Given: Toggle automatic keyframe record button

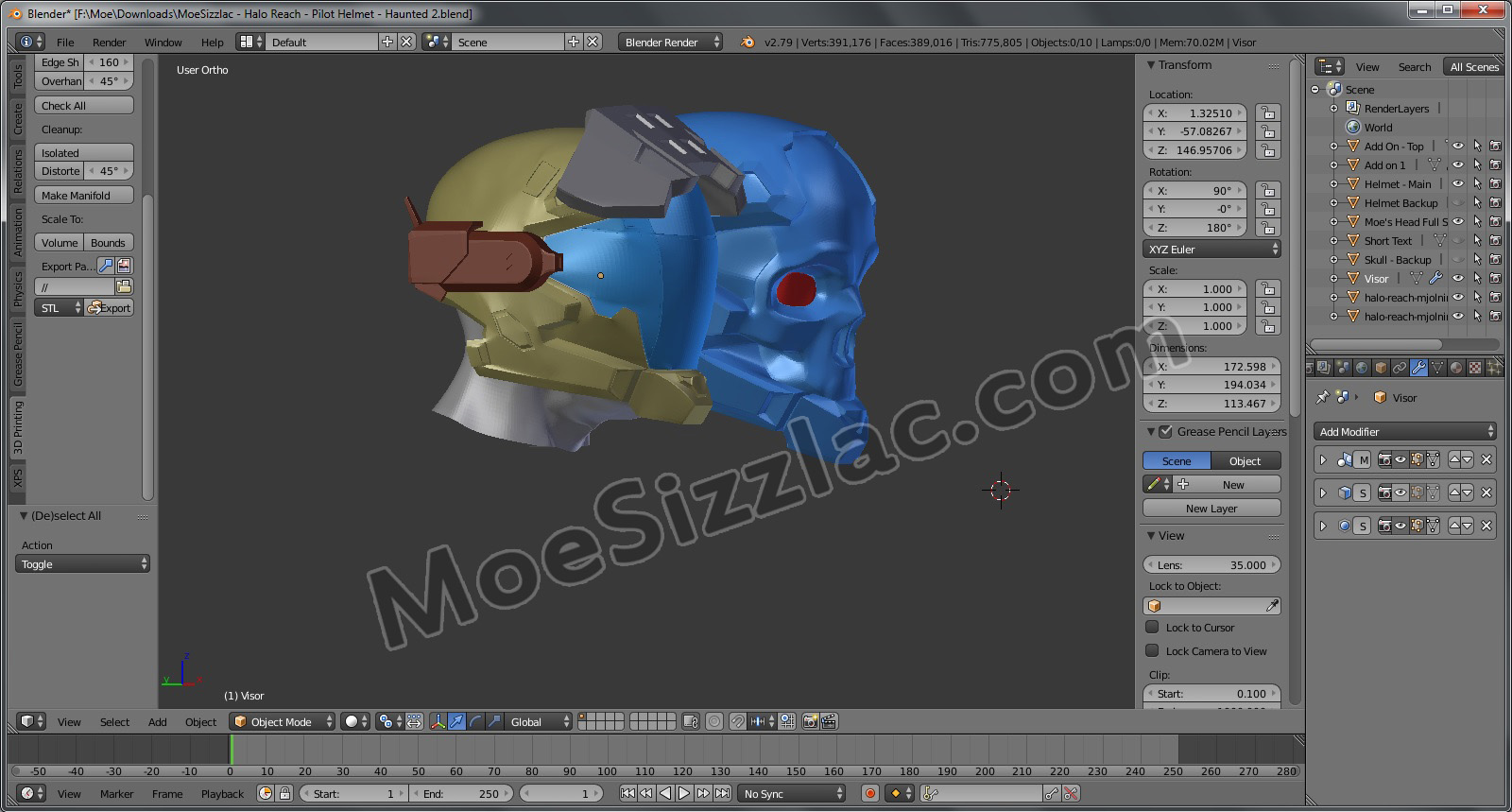Looking at the screenshot, I should 870,794.
